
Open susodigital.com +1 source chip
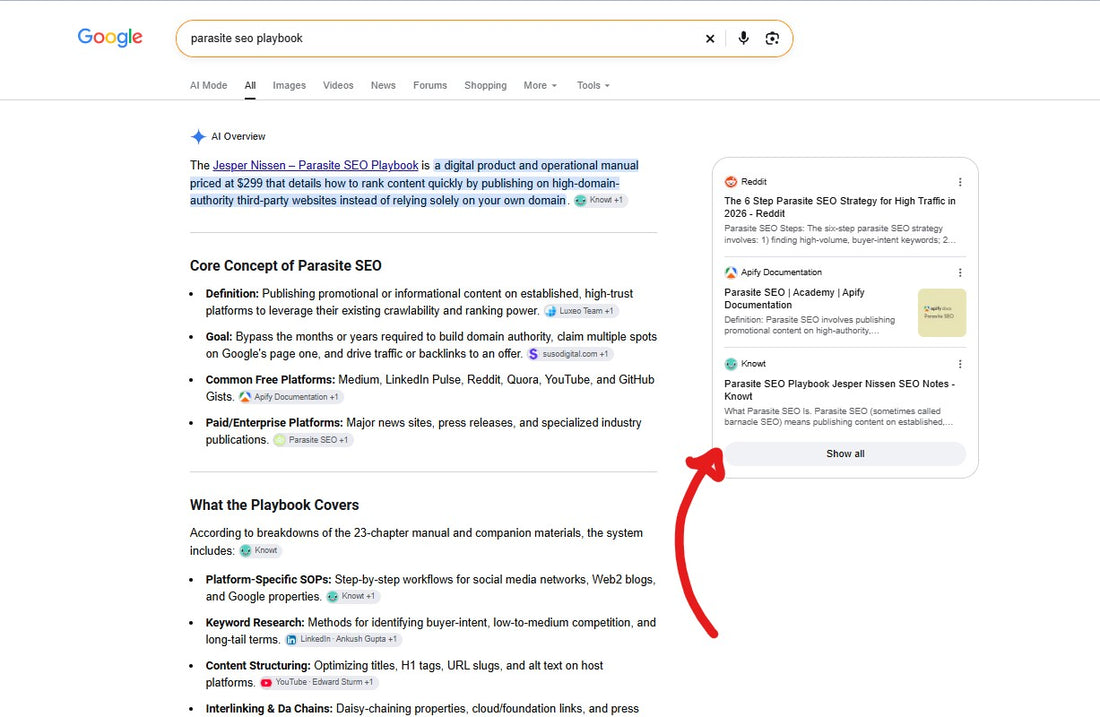point(569,354)
